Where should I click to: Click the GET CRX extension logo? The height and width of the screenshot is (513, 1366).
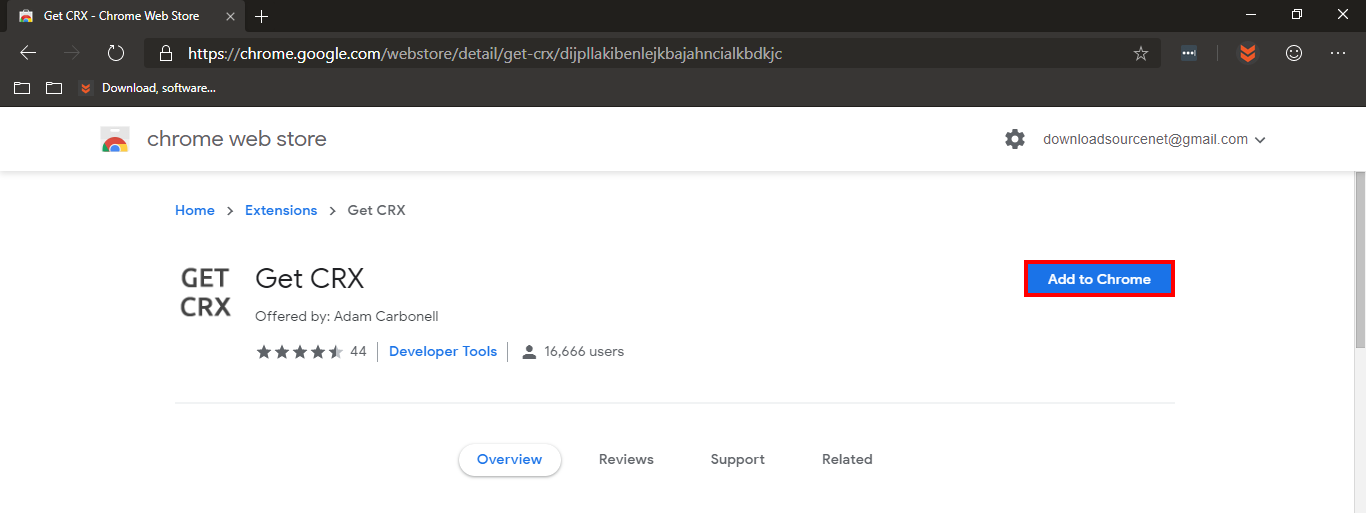click(x=205, y=293)
